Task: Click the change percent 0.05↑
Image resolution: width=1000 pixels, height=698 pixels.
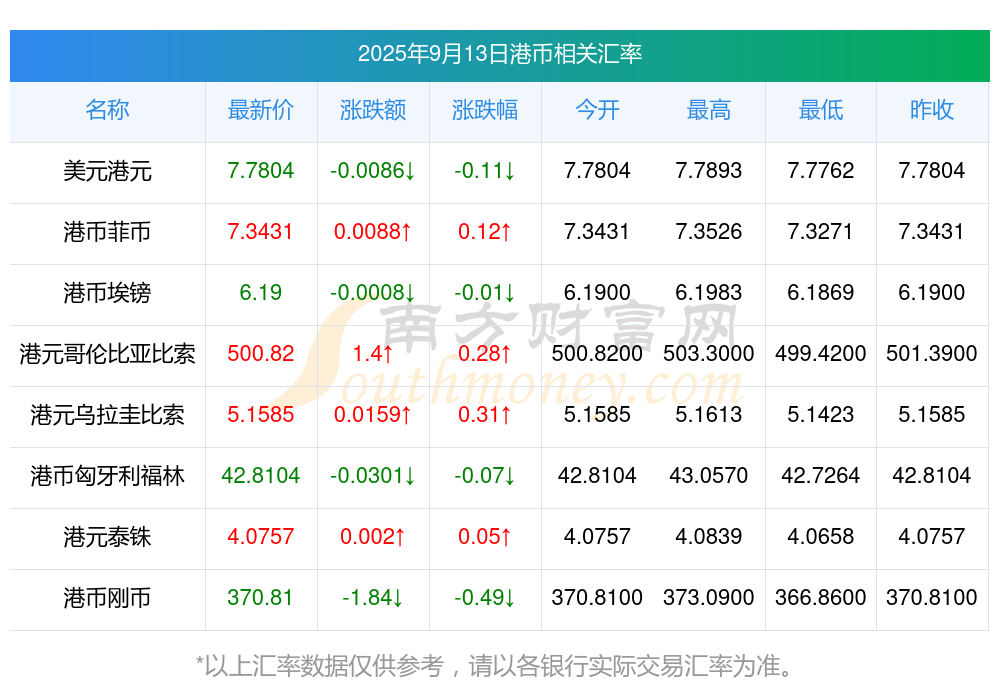Action: point(485,536)
